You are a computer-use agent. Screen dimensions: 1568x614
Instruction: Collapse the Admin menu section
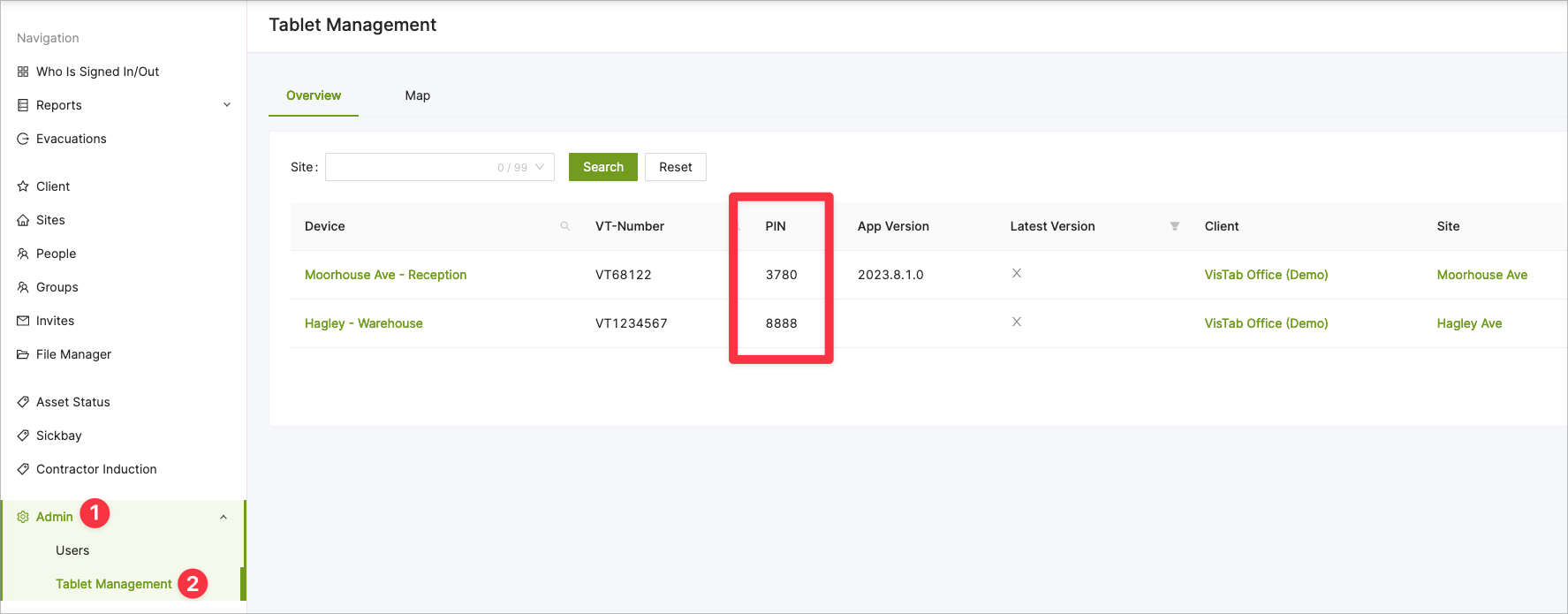pos(223,517)
